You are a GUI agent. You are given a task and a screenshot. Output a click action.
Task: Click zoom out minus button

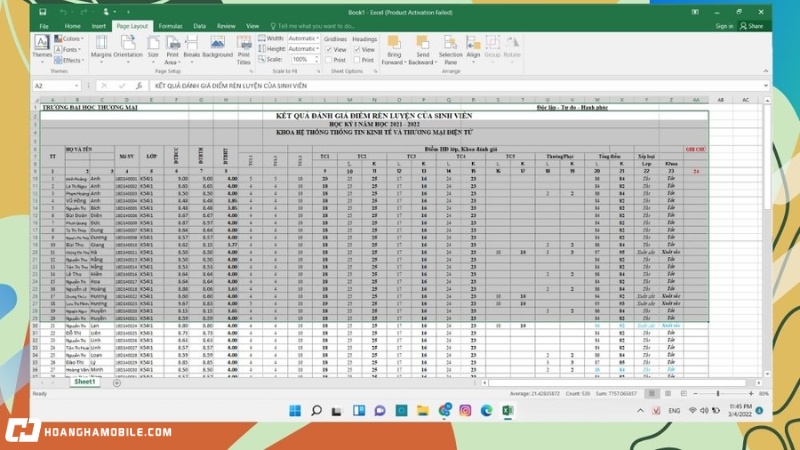coord(695,393)
